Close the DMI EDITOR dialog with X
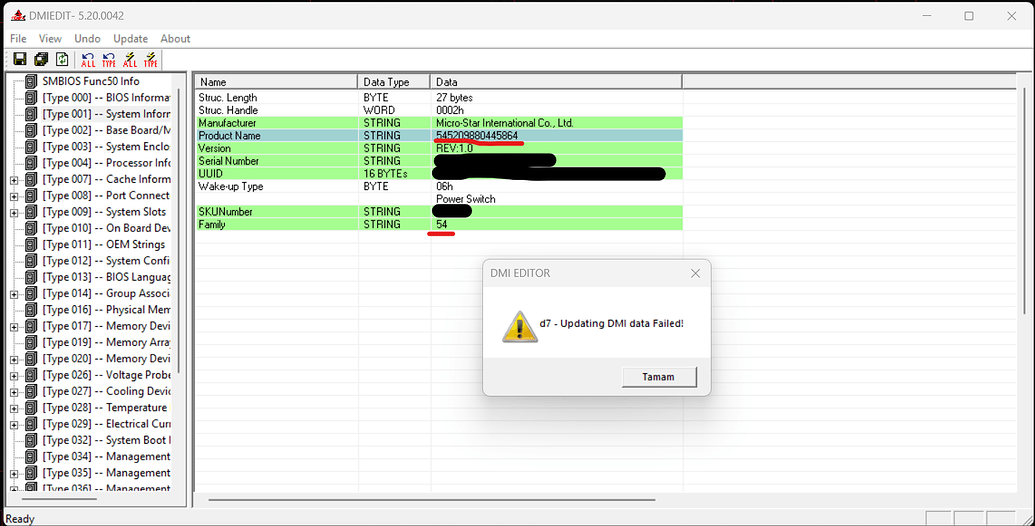The image size is (1035, 526). pos(695,273)
